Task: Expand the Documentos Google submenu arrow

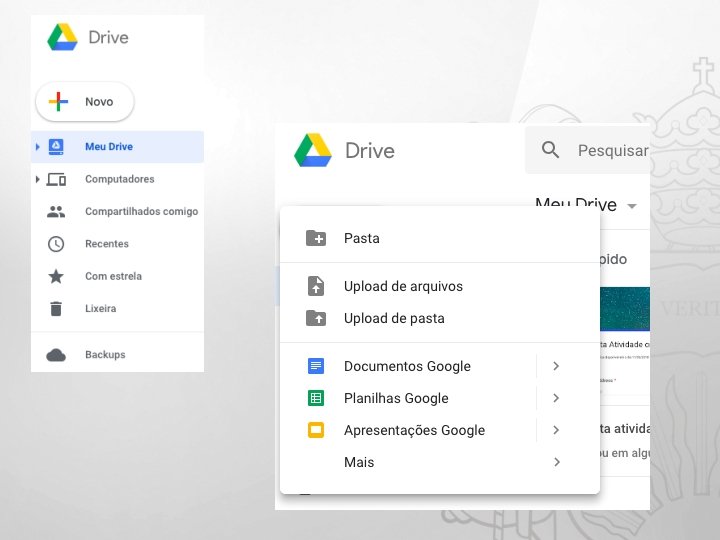Action: coord(556,366)
